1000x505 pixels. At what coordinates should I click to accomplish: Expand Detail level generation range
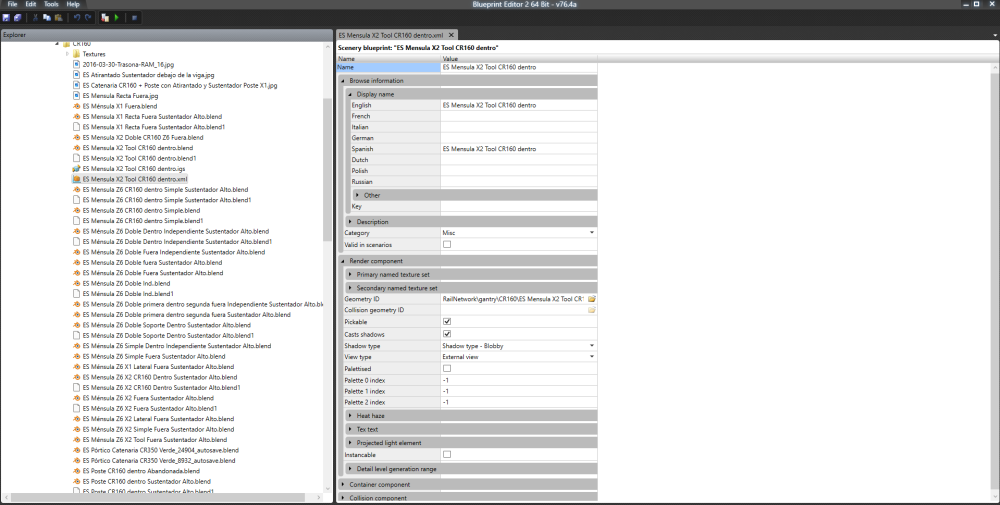[x=350, y=469]
